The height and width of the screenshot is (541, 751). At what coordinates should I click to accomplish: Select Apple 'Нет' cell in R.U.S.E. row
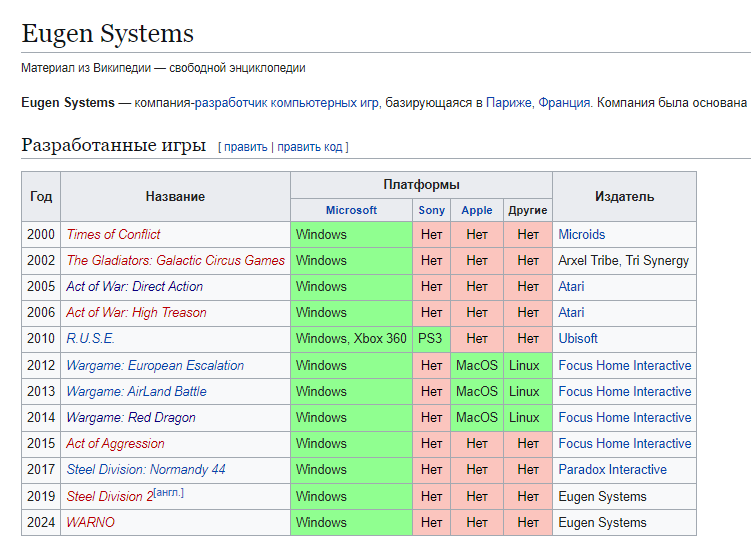click(x=477, y=338)
